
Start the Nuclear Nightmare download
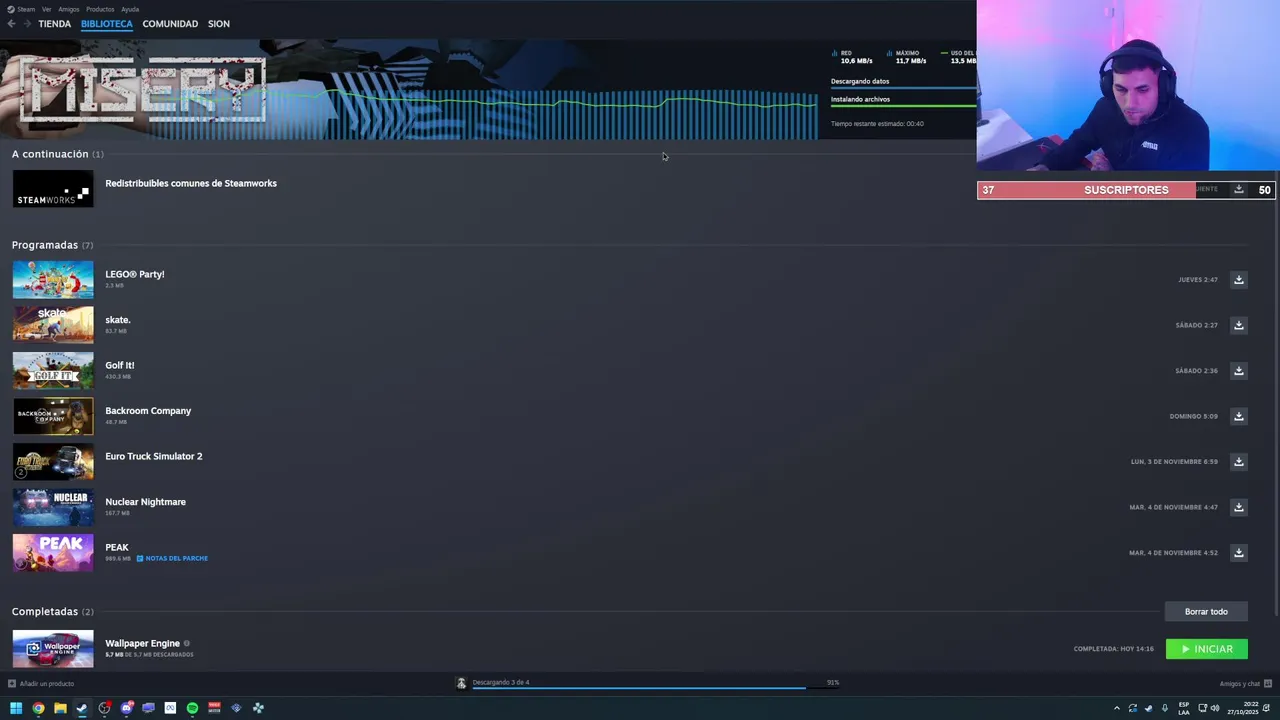[1238, 507]
